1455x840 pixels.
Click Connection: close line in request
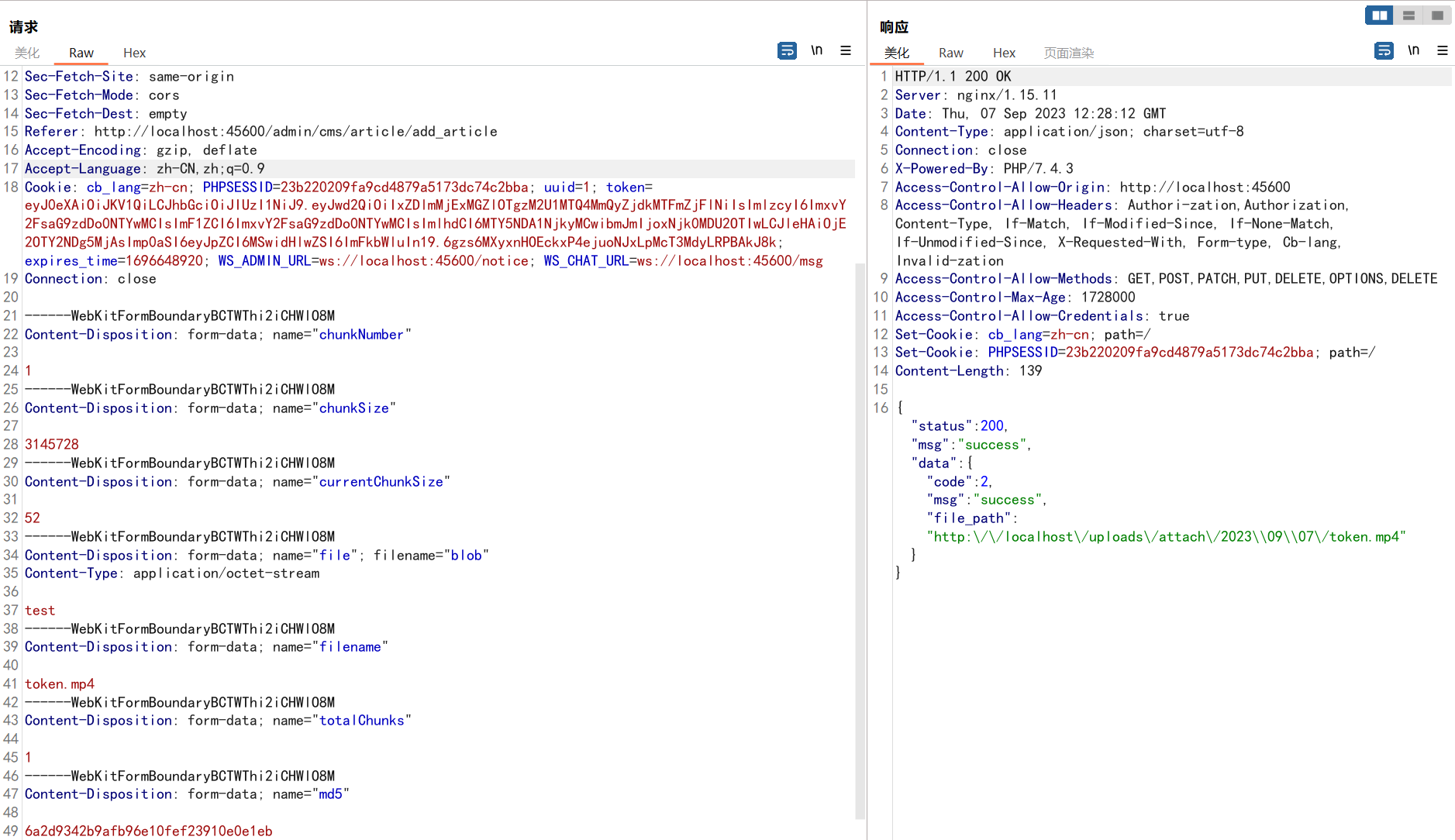pyautogui.click(x=91, y=279)
